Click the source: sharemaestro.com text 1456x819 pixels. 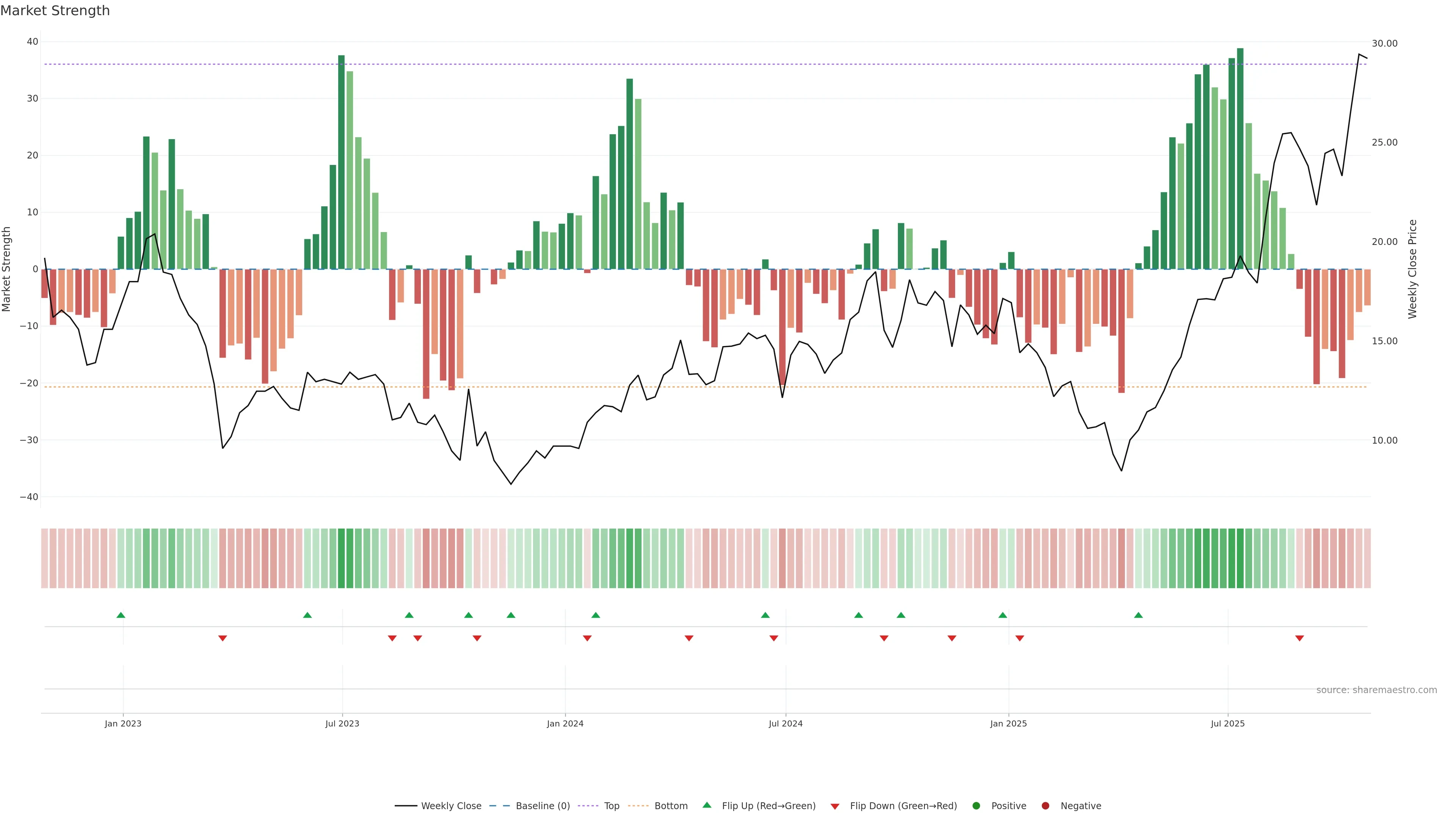coord(1376,690)
